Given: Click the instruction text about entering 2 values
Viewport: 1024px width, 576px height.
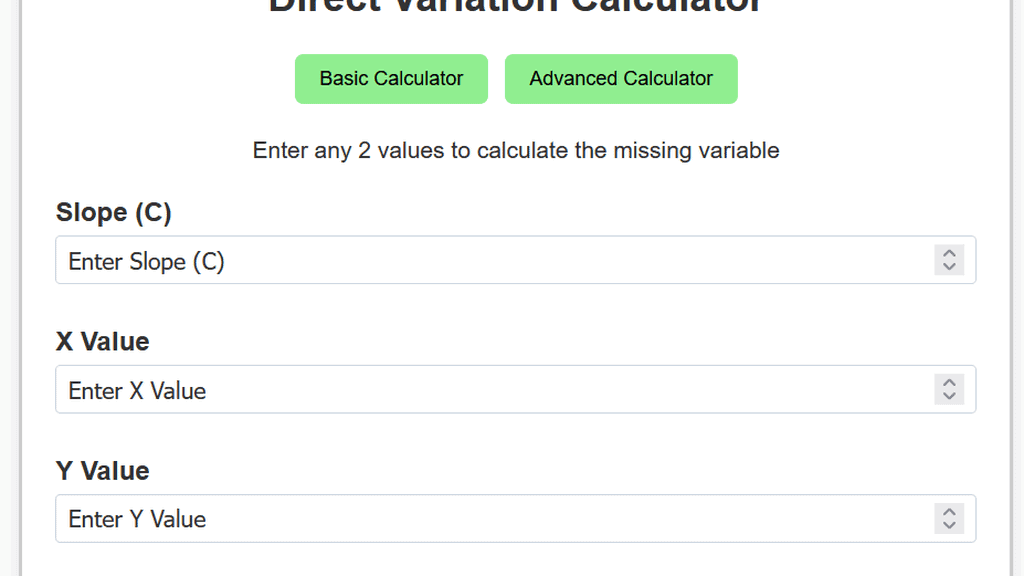Looking at the screenshot, I should pyautogui.click(x=515, y=150).
